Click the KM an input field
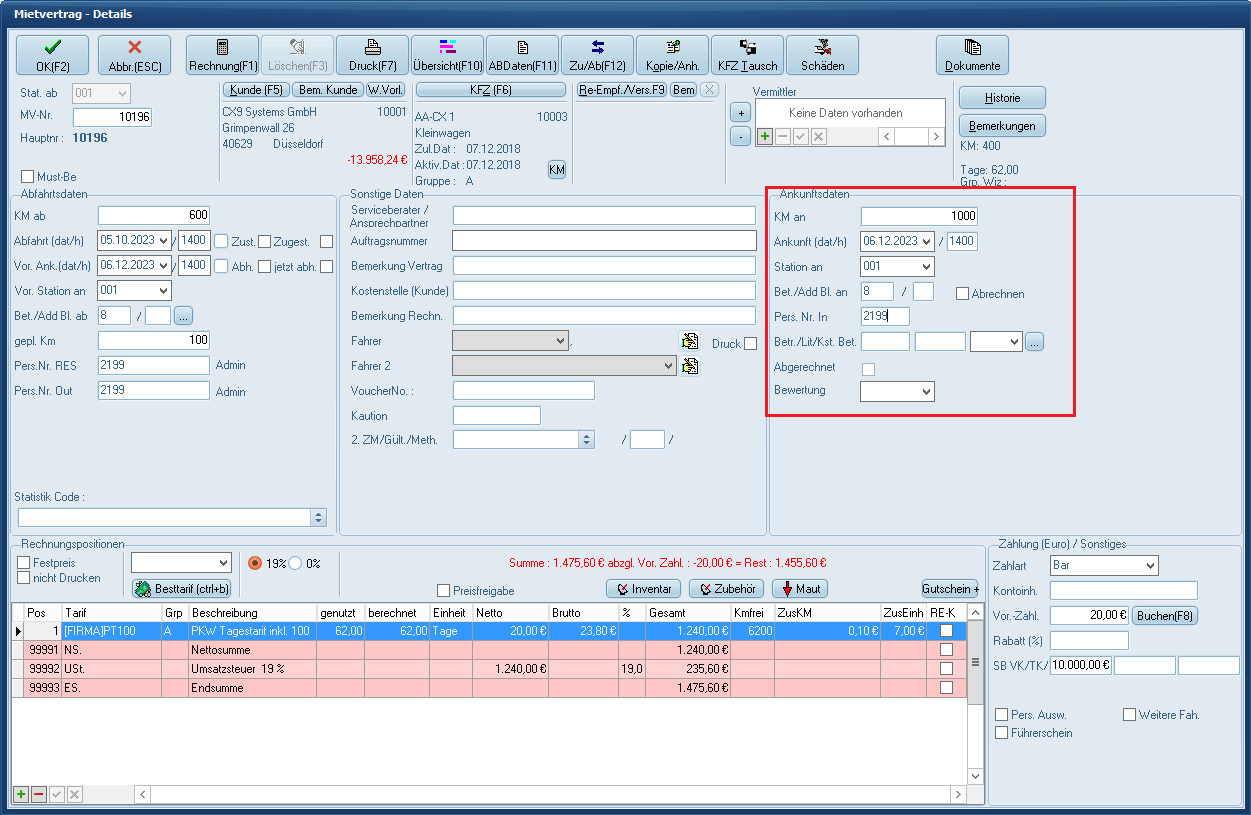Screen dimensions: 1251x815 pos(918,216)
